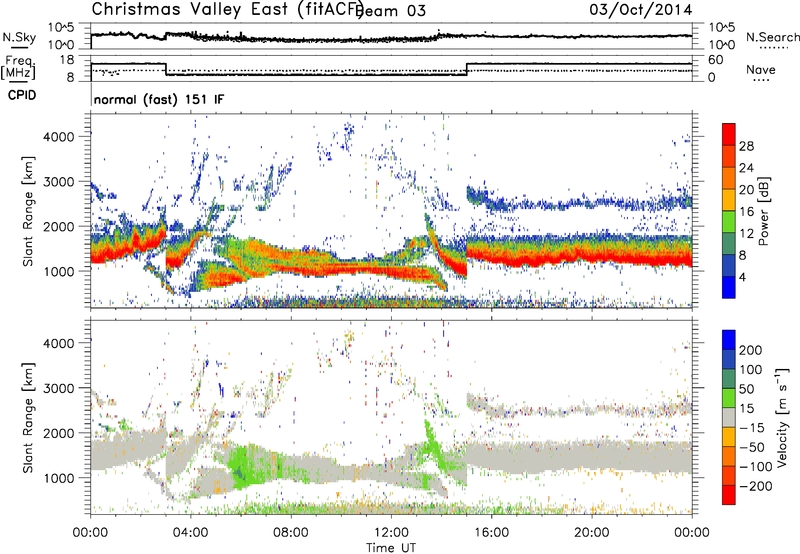Screen dimensions: 800x554
Task: Click the "20:00" time tick label
Action: (x=591, y=533)
